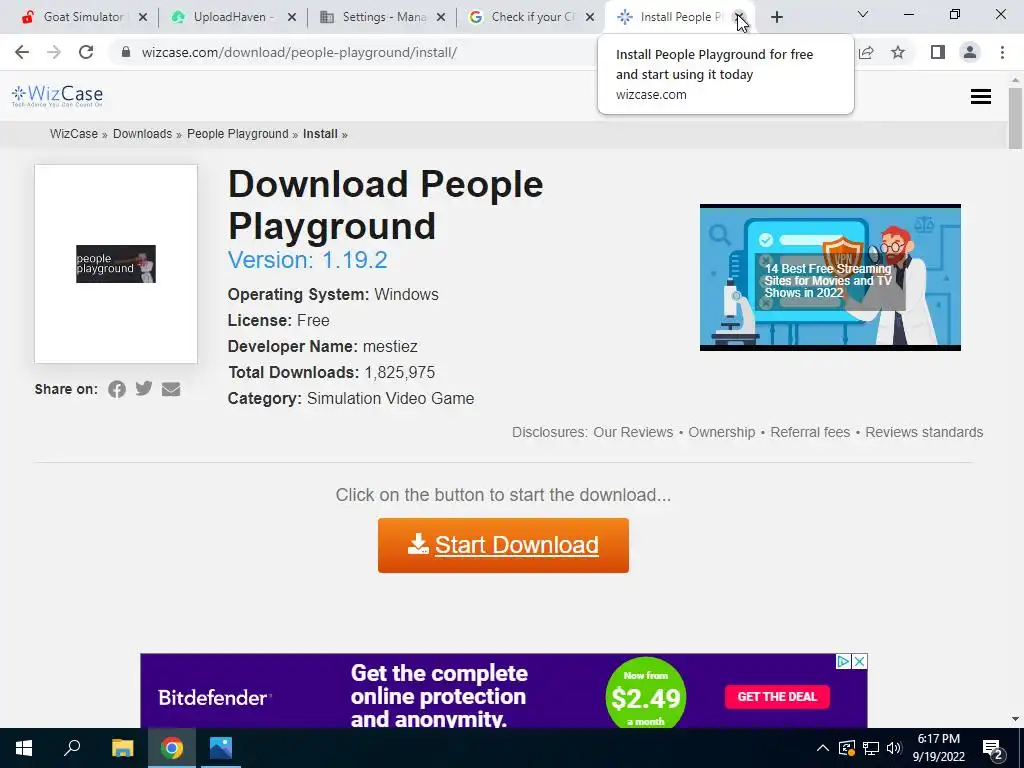This screenshot has width=1024, height=768.
Task: Click the padlock site info icon
Action: 126,52
